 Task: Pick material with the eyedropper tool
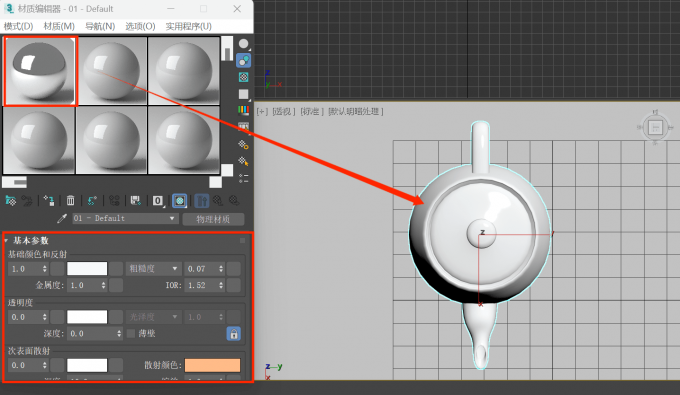click(62, 219)
